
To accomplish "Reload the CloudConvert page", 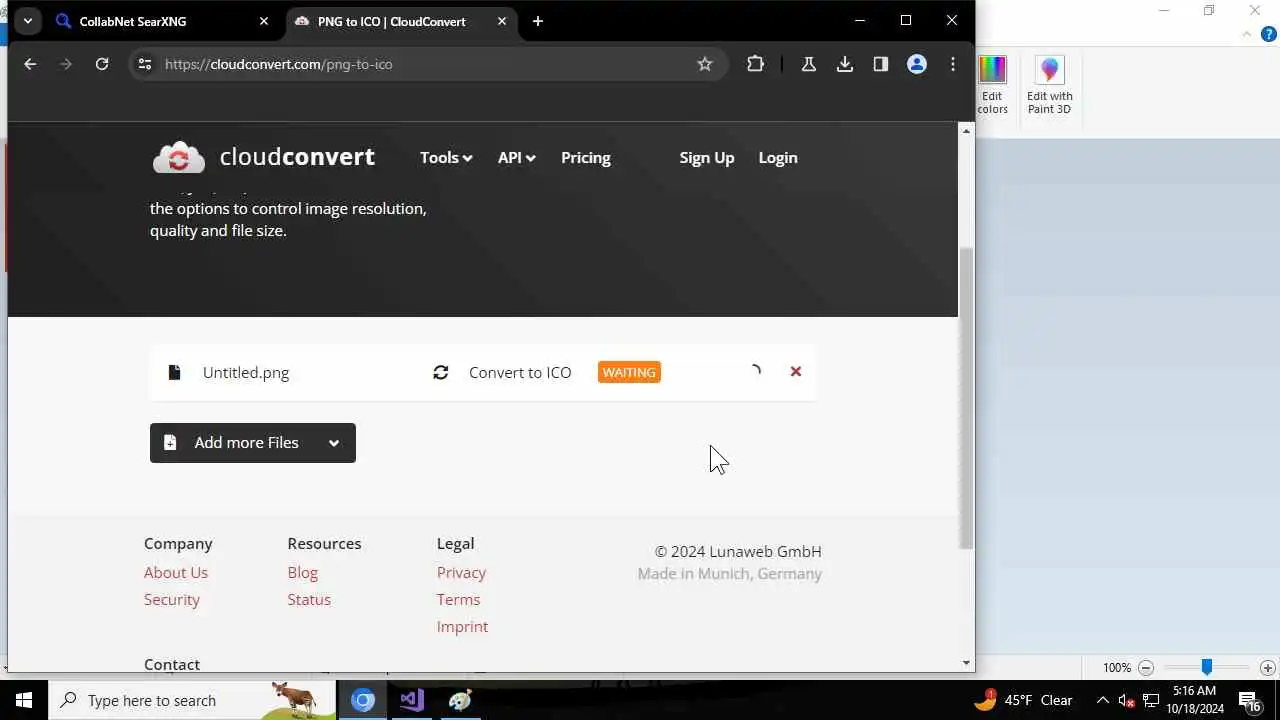I will point(102,64).
